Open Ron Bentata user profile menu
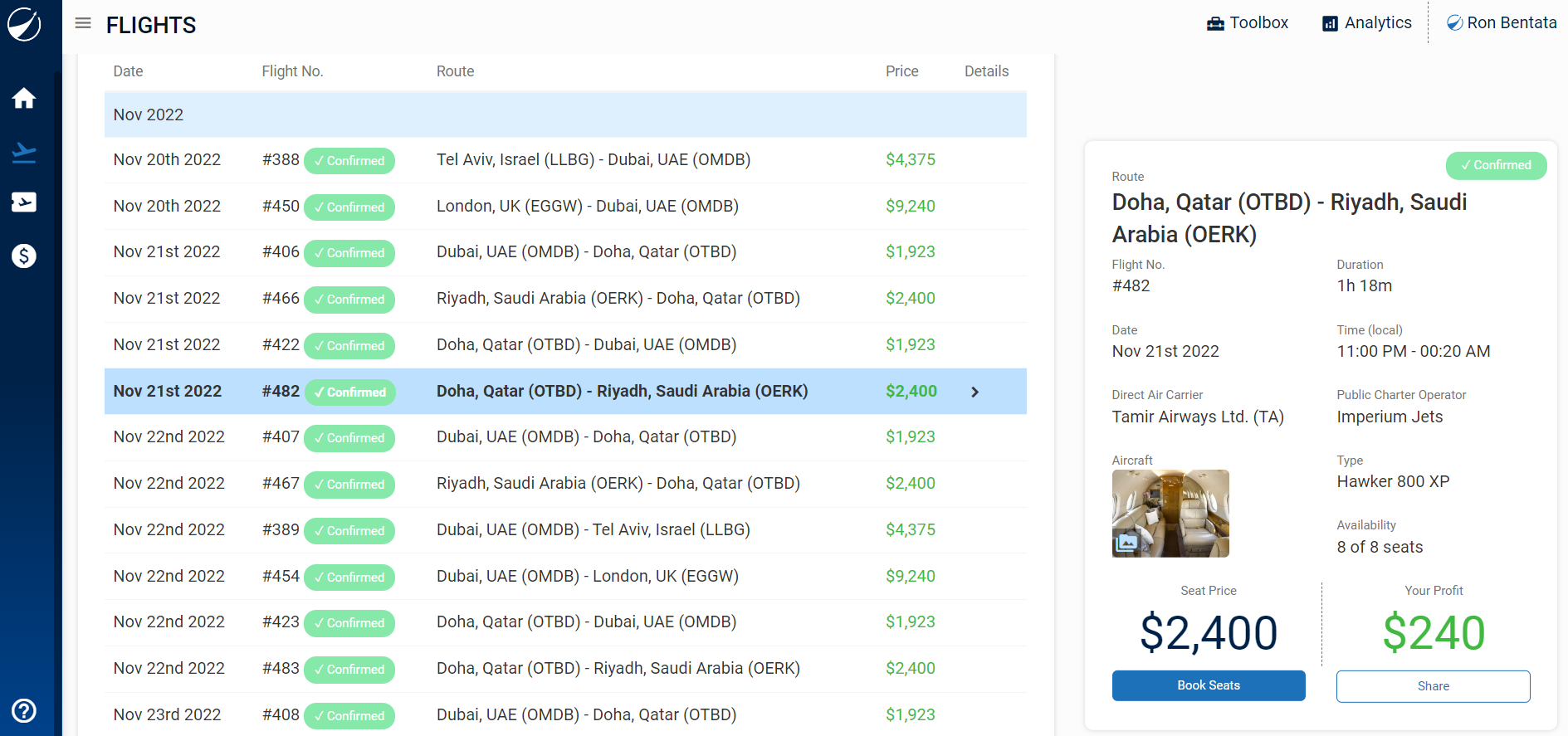 (1502, 23)
